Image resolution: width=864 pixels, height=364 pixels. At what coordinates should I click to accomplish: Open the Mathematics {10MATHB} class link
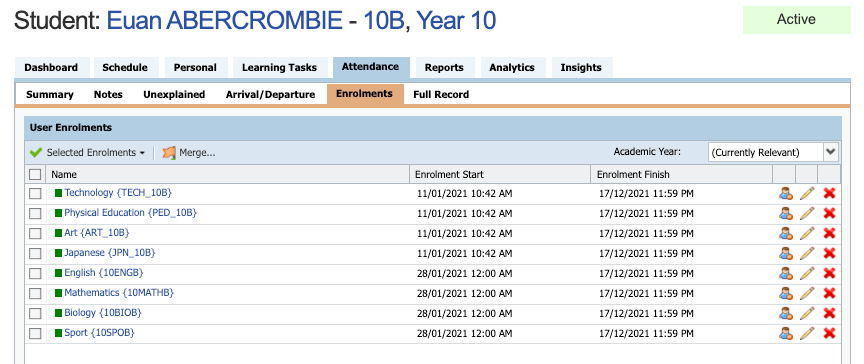coord(119,292)
